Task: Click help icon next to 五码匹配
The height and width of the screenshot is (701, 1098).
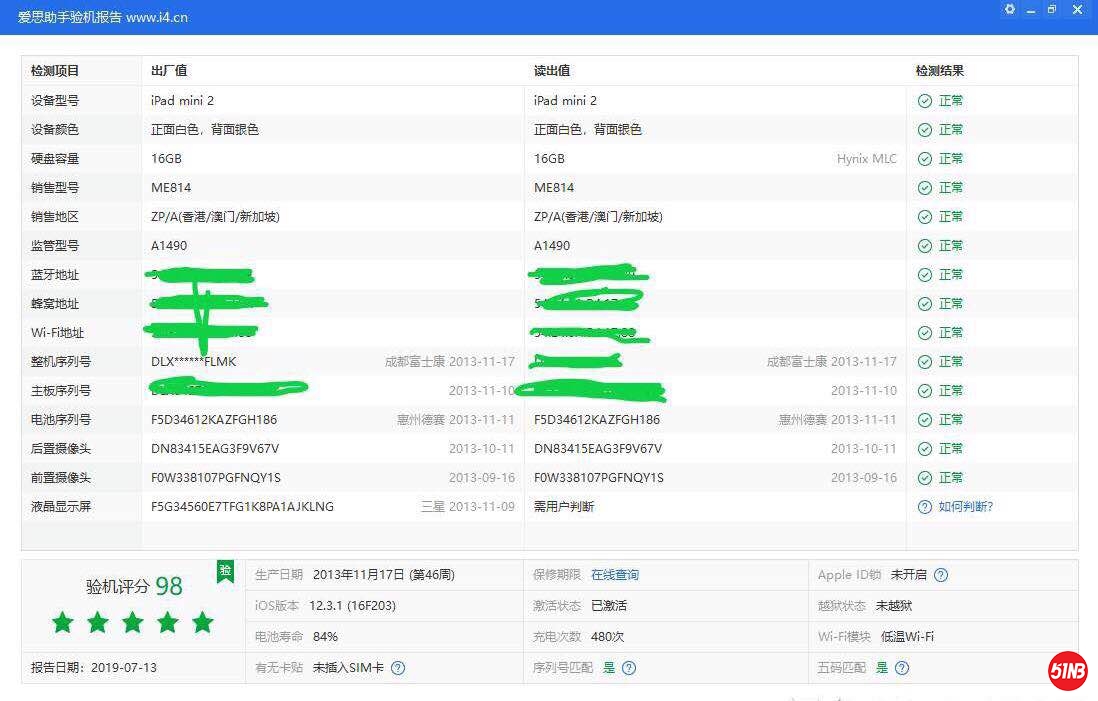Action: 902,668
